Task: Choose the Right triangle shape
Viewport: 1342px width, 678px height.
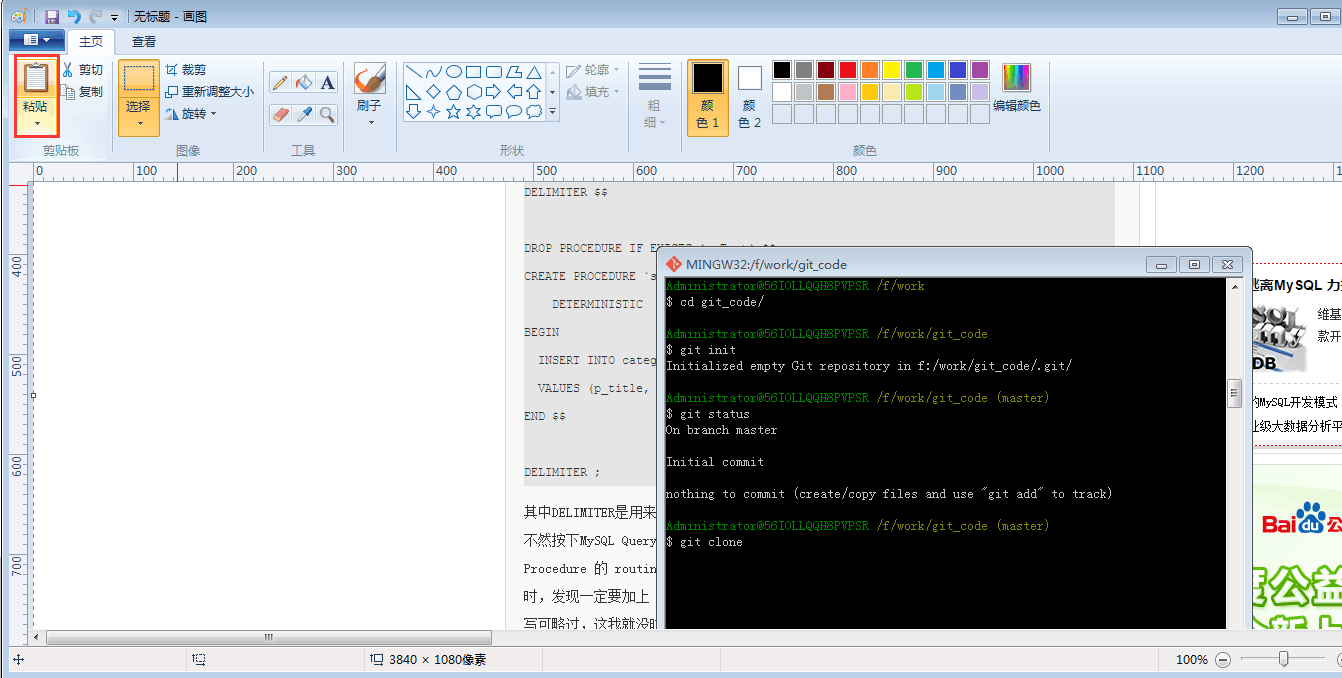Action: click(413, 92)
